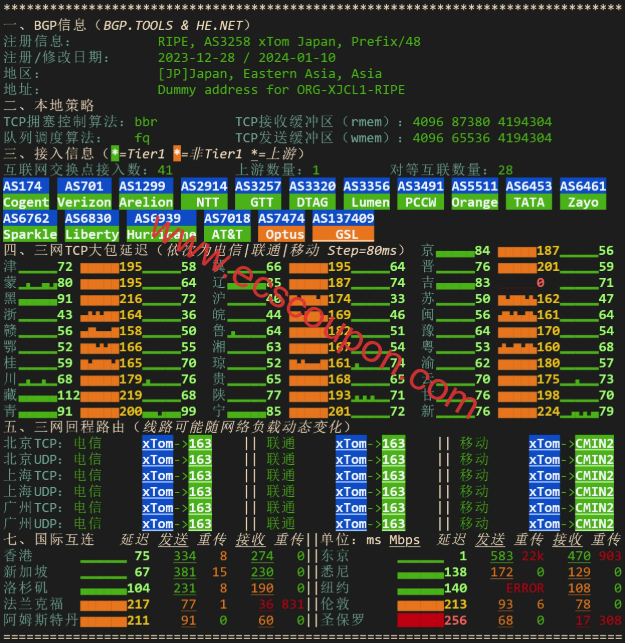
Task: Click the AS701 Verizon badge
Action: (x=84, y=194)
